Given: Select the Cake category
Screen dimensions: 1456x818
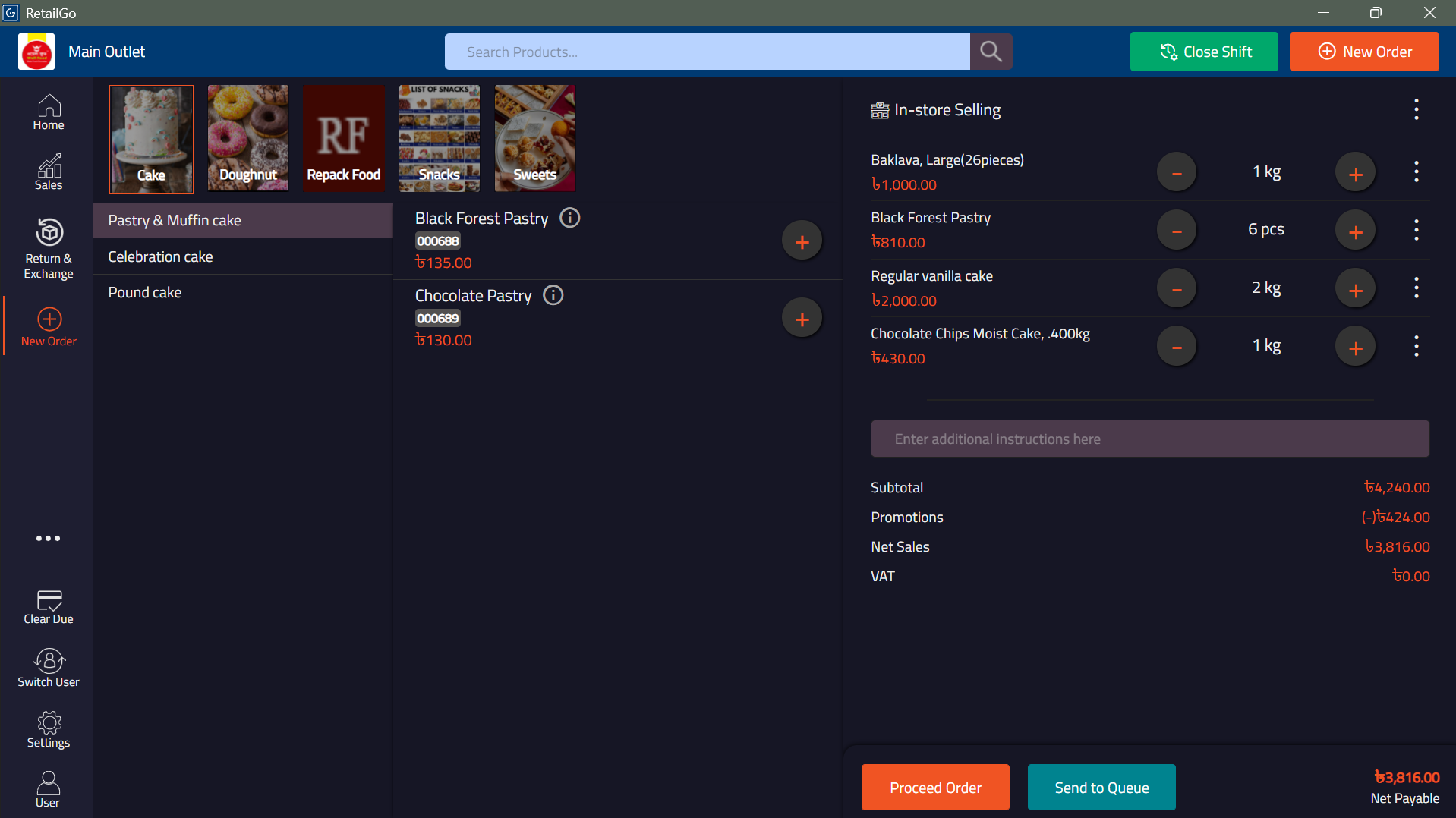Looking at the screenshot, I should [151, 138].
